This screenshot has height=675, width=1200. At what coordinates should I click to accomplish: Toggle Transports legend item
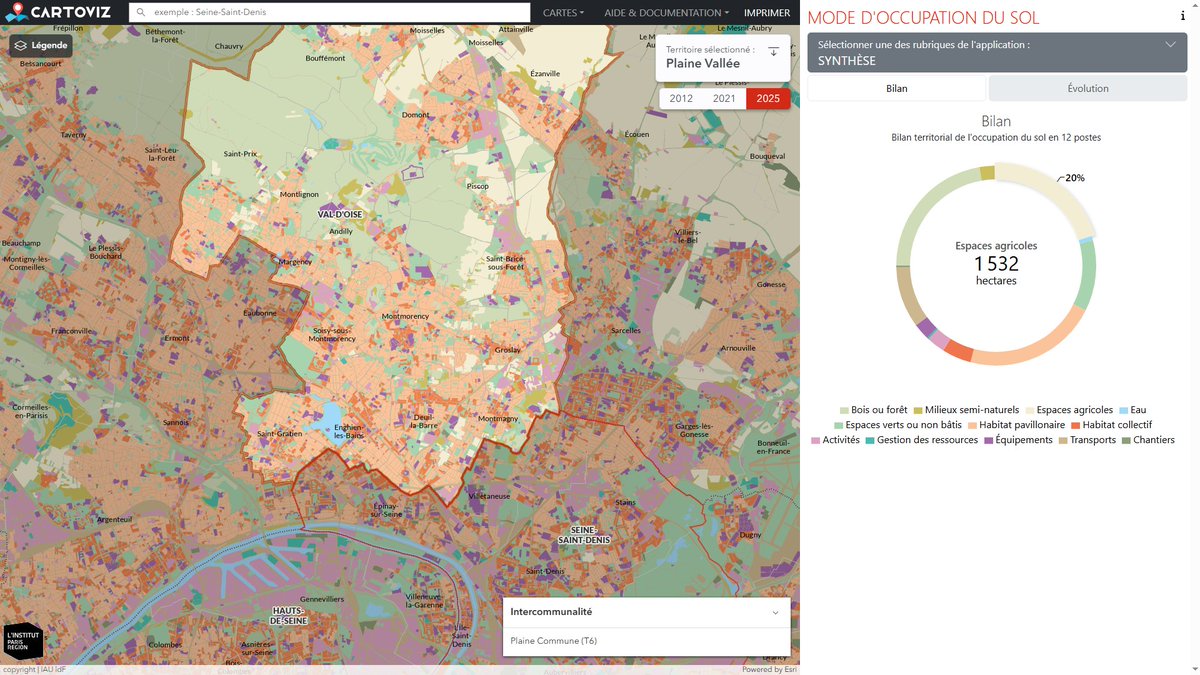pyautogui.click(x=1087, y=440)
